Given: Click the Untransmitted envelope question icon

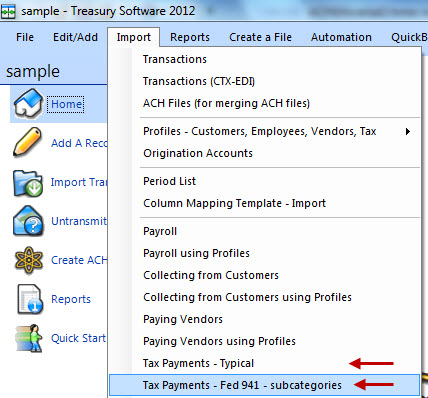Looking at the screenshot, I should click(x=28, y=221).
